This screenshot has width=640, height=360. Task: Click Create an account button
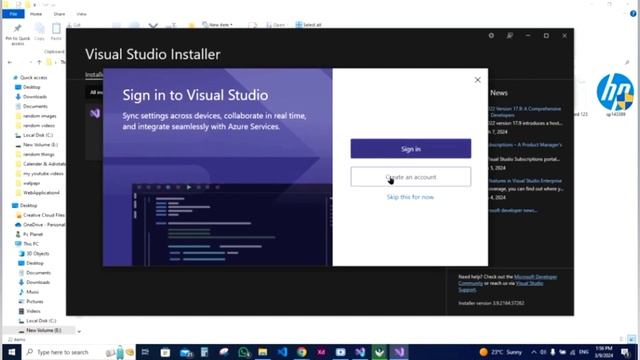[x=411, y=177]
